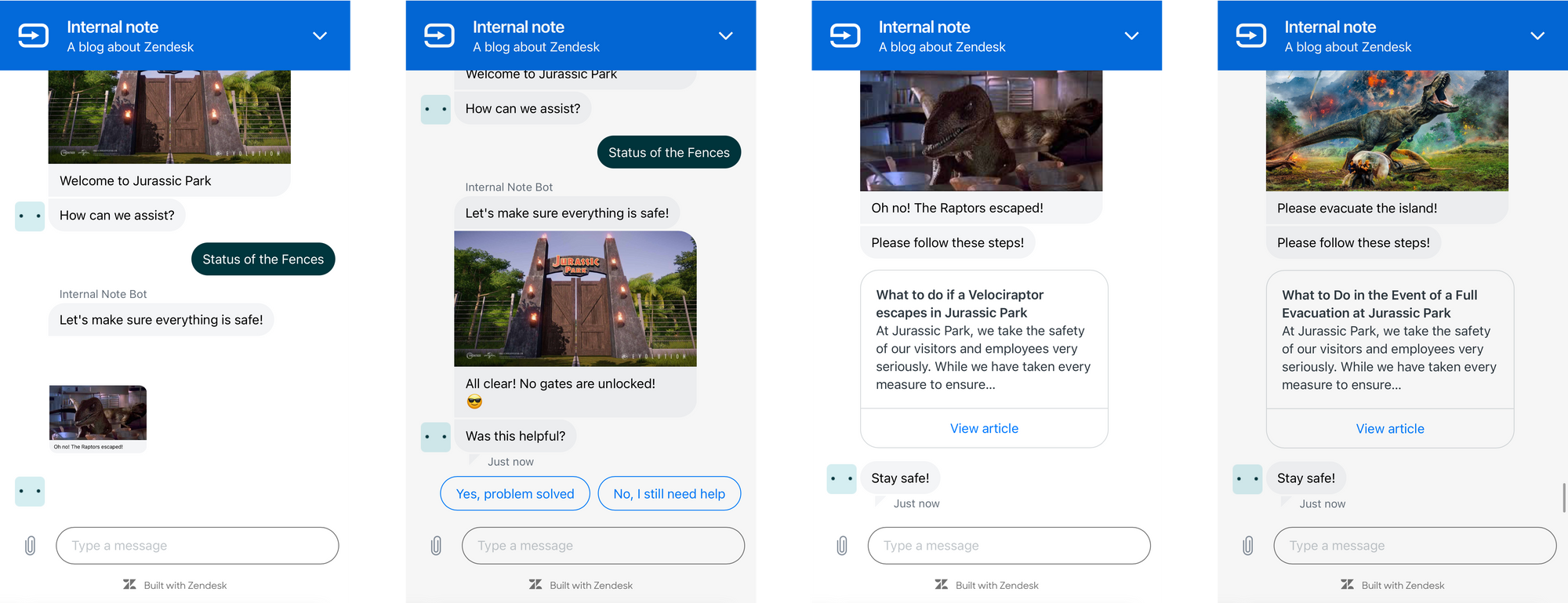1568x603 pixels.
Task: Click the Internal note logo icon in the third widget header
Action: (845, 35)
